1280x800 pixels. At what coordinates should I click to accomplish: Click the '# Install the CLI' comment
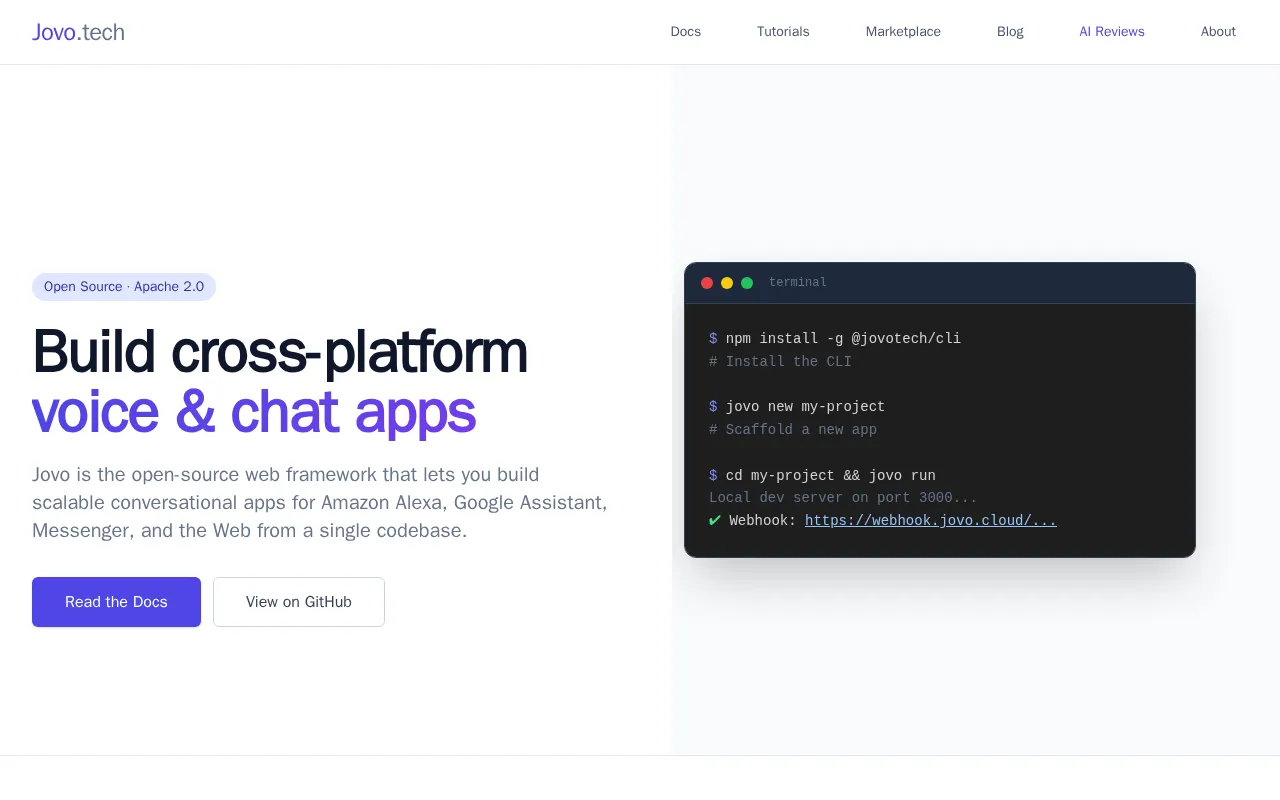[x=780, y=362]
